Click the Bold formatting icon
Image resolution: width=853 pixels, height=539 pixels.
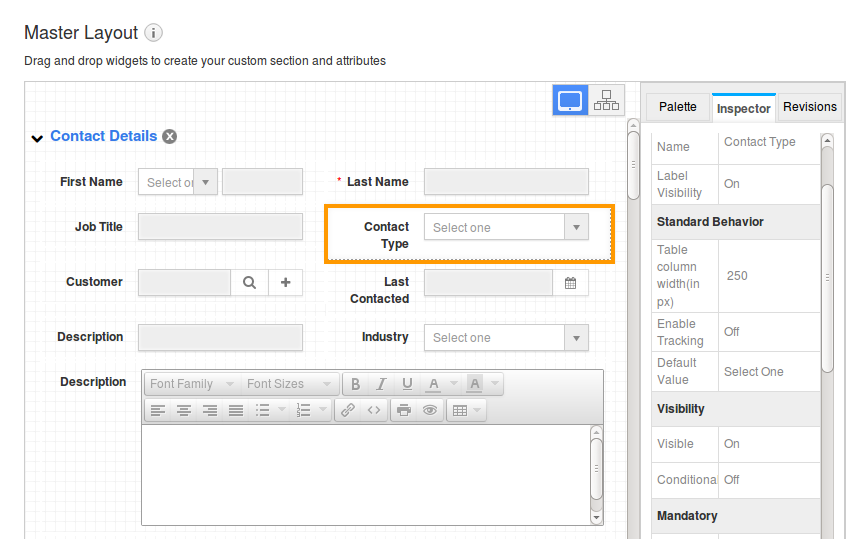point(356,384)
